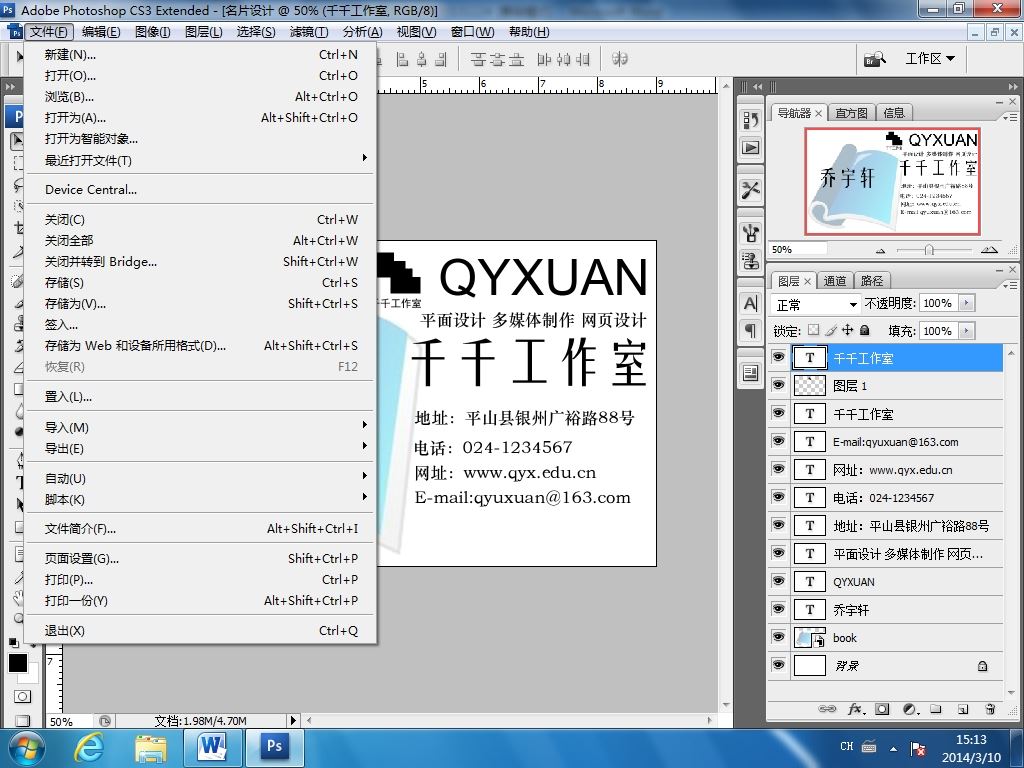Select the 平面设计 多媒体制作 text layer
The image size is (1024, 768).
[x=897, y=554]
